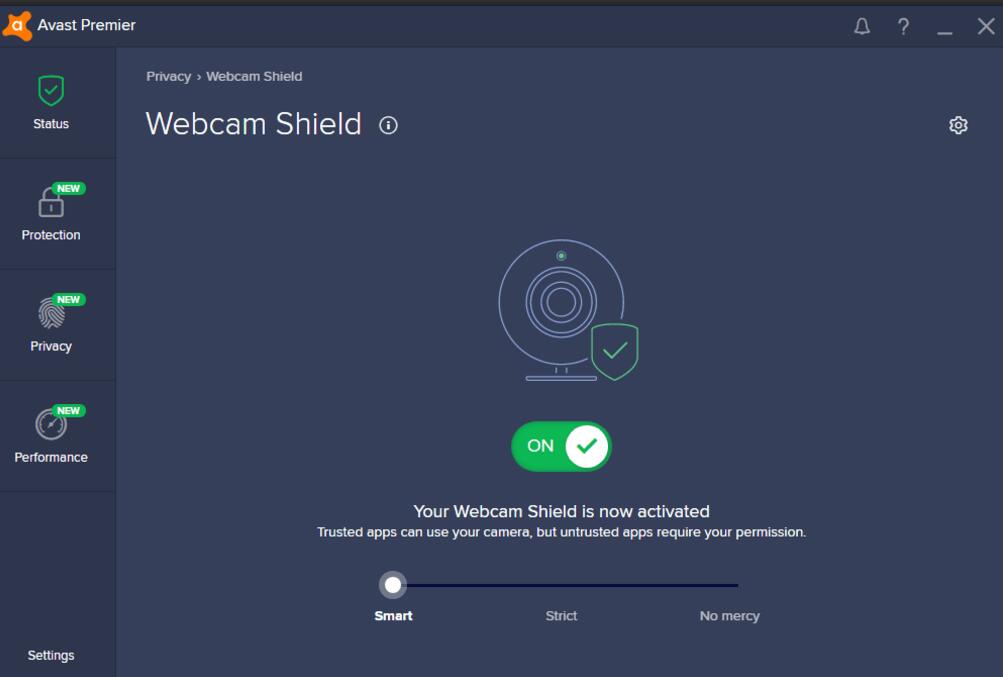Select the Strict sensitivity level
This screenshot has height=677, width=1003.
coord(561,616)
